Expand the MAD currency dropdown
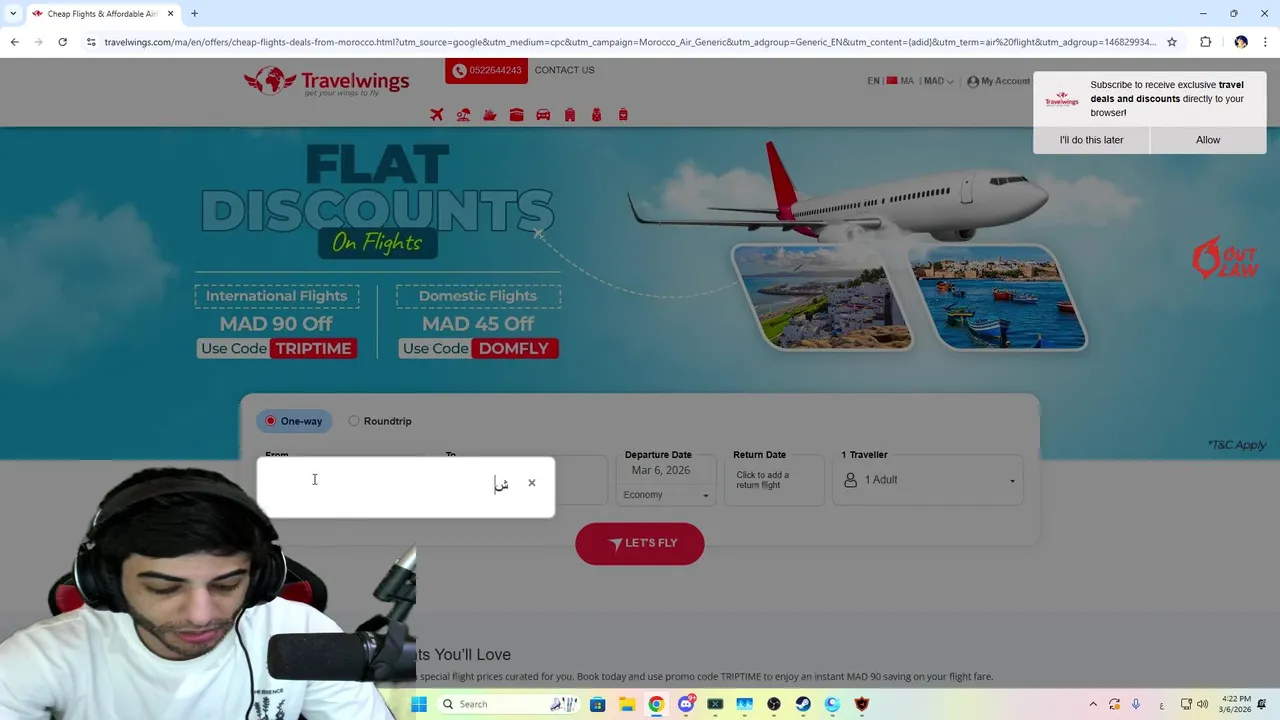The image size is (1280, 720). pos(938,81)
